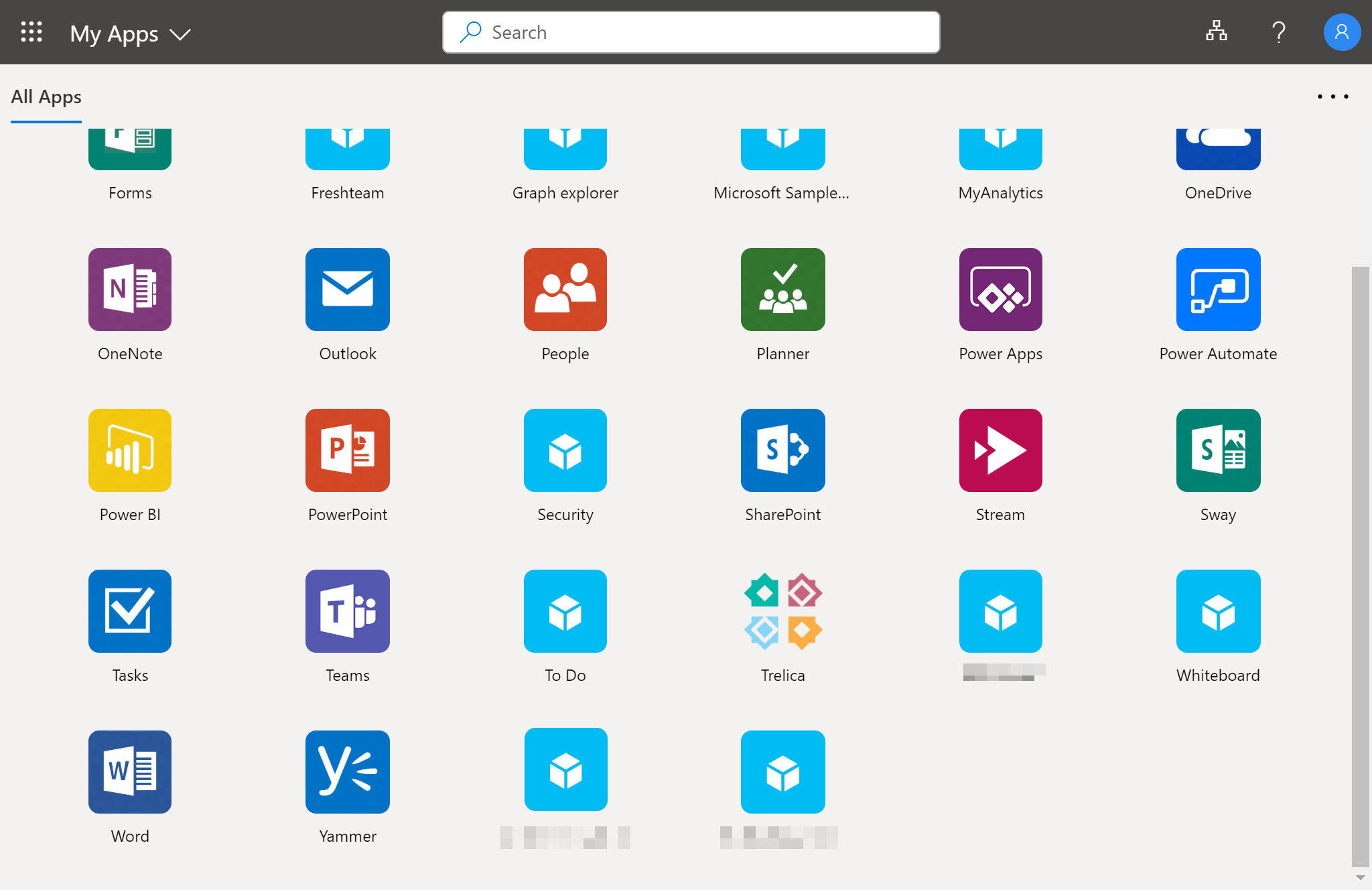Launch Microsoft Teams

point(348,611)
